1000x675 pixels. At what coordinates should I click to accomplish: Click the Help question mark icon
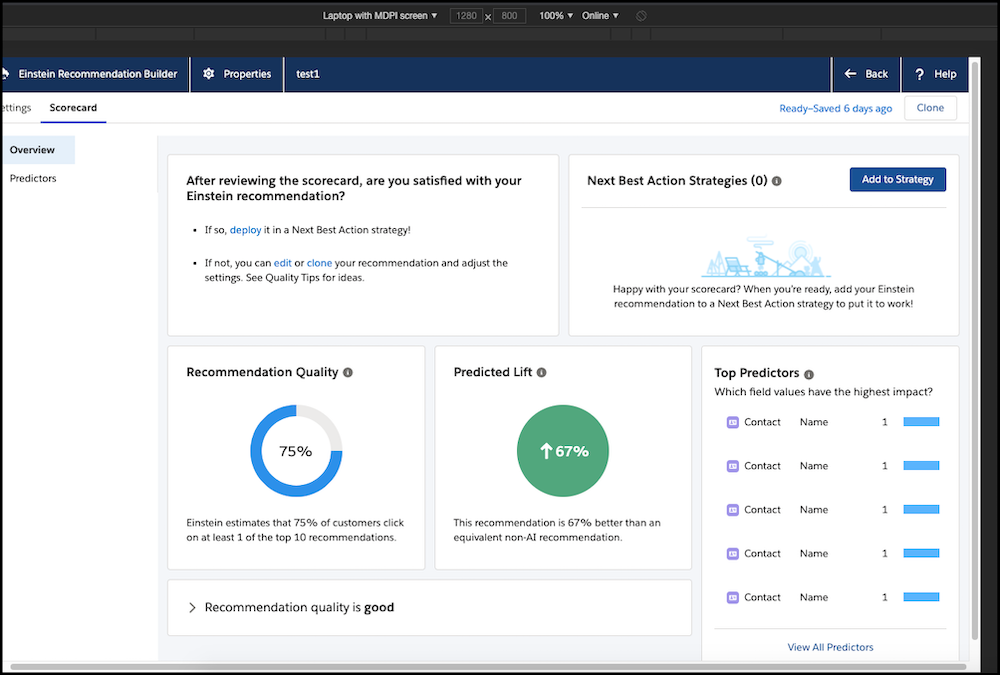pyautogui.click(x=919, y=74)
